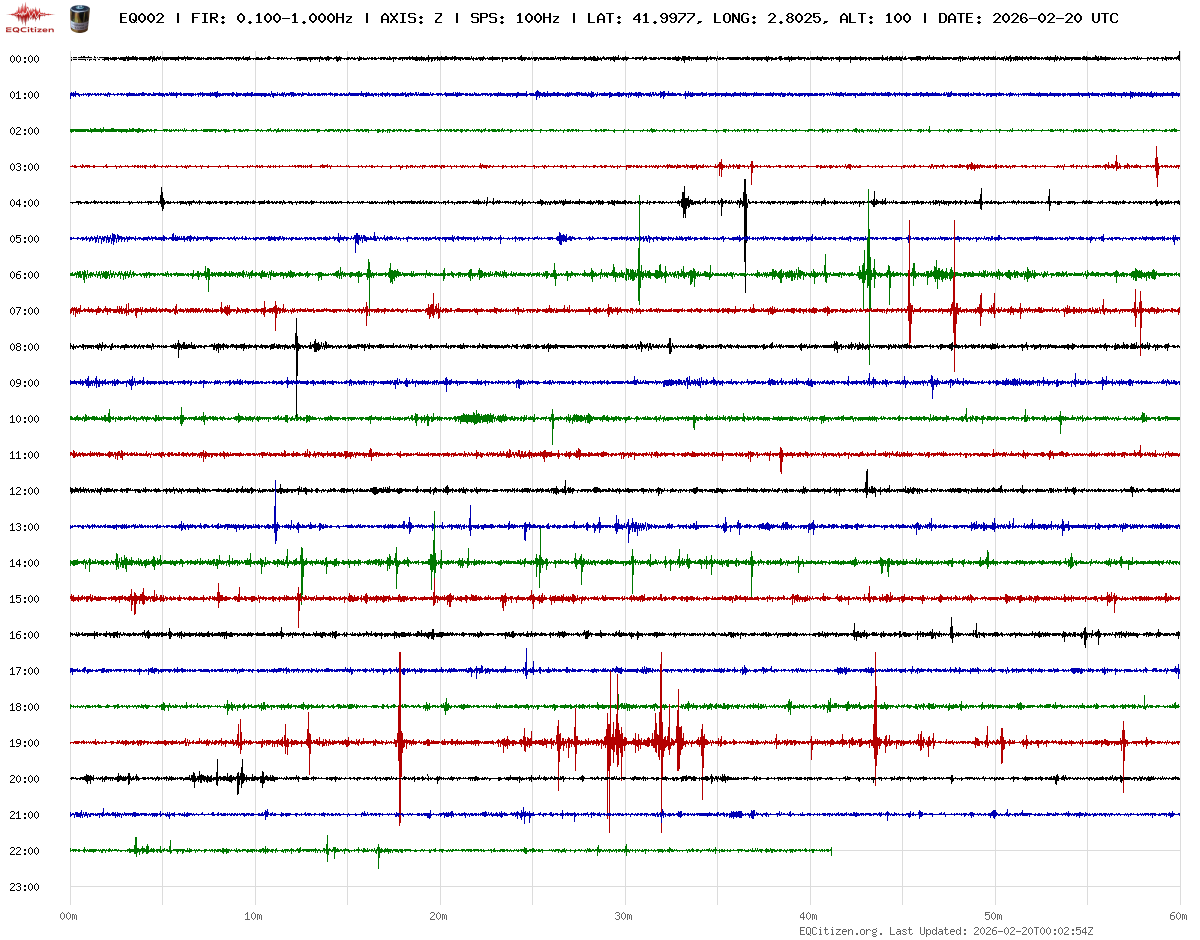Click the geophone sensor icon

point(78,18)
